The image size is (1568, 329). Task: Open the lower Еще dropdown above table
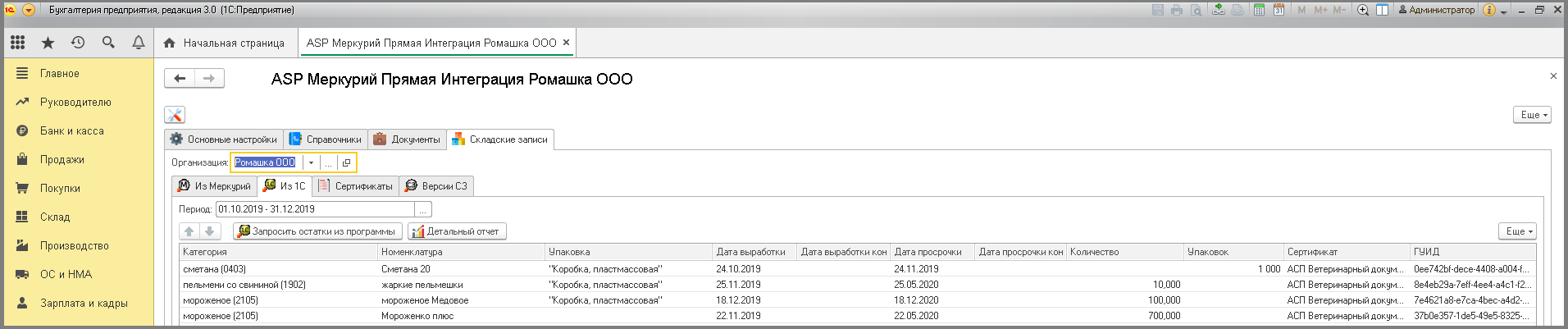[x=1517, y=231]
